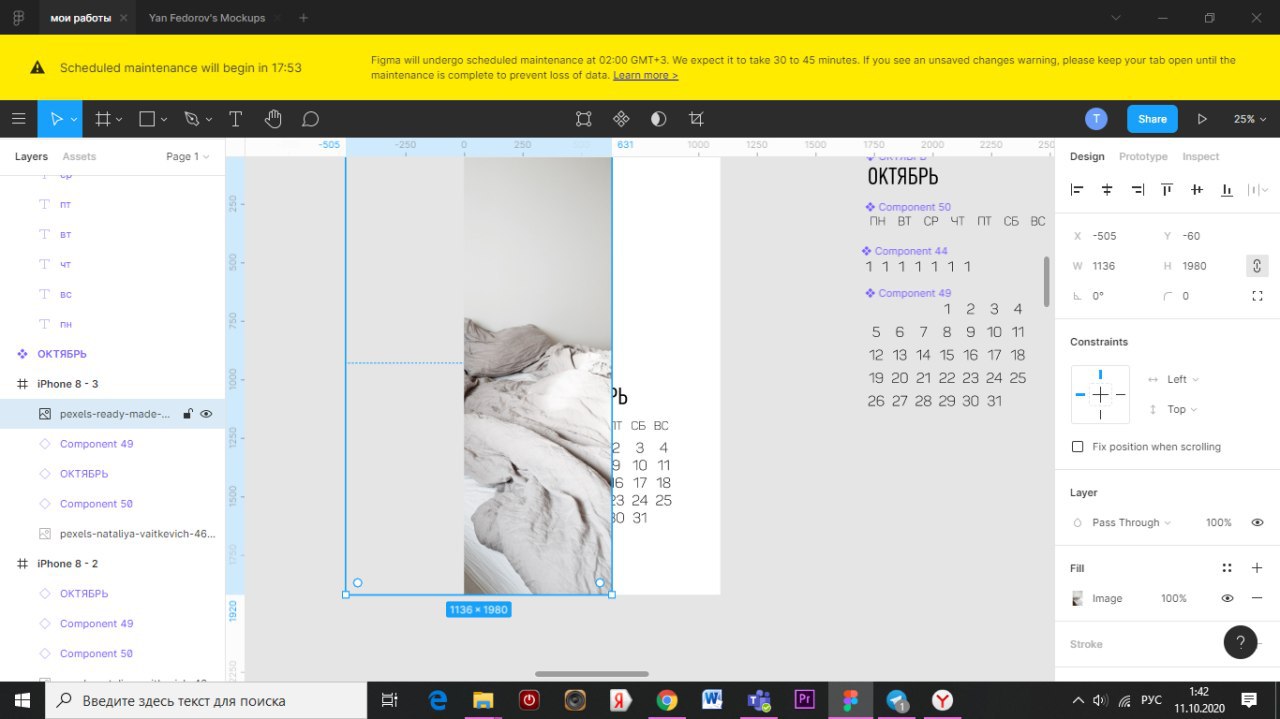Screen dimensions: 1280x719
Task: Switch to Yan Fedorov's Mockups tab
Action: 207,18
